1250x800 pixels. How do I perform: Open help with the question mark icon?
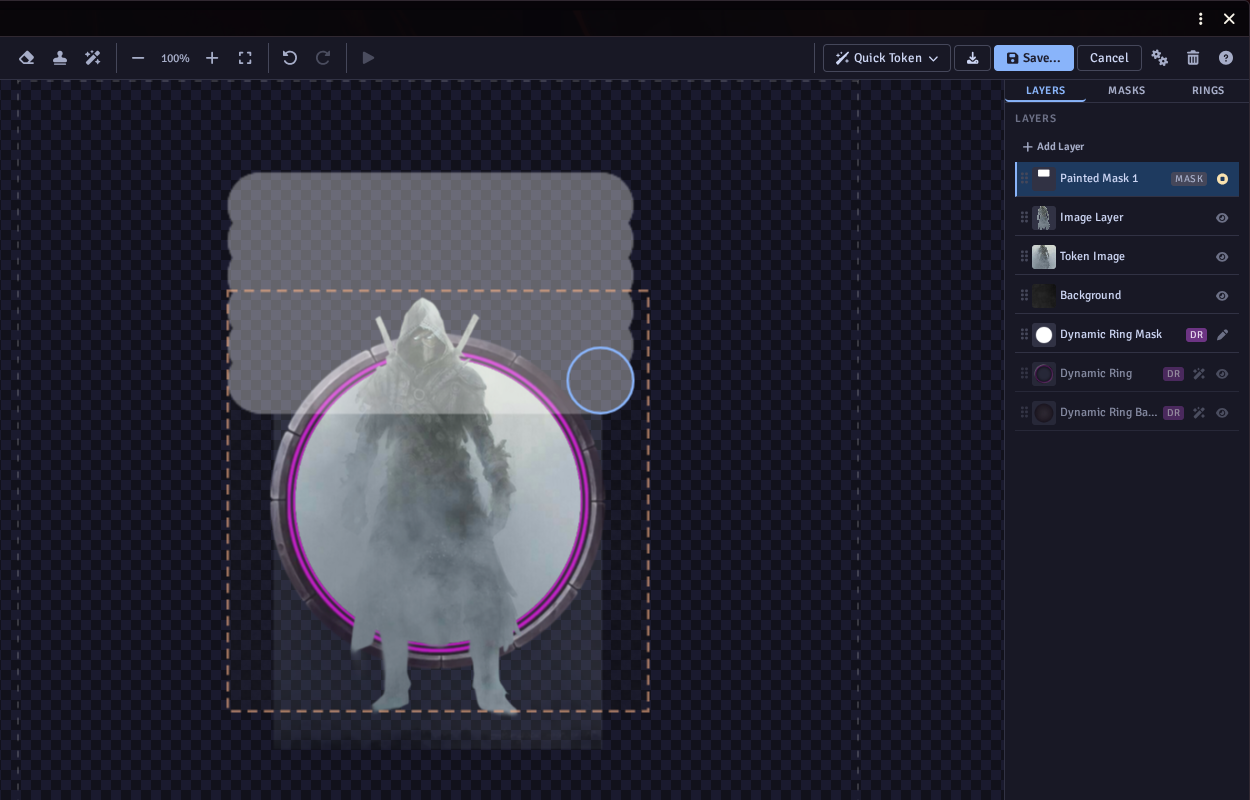point(1226,58)
